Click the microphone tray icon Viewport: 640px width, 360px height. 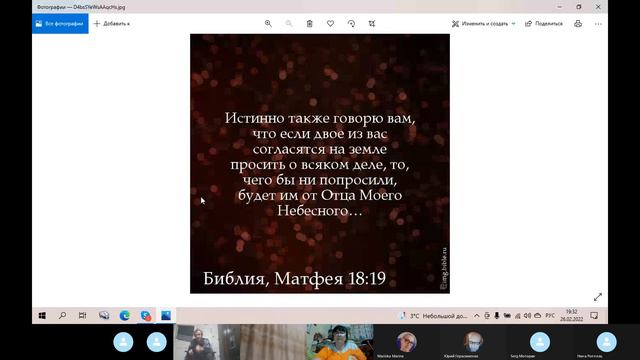click(x=497, y=316)
